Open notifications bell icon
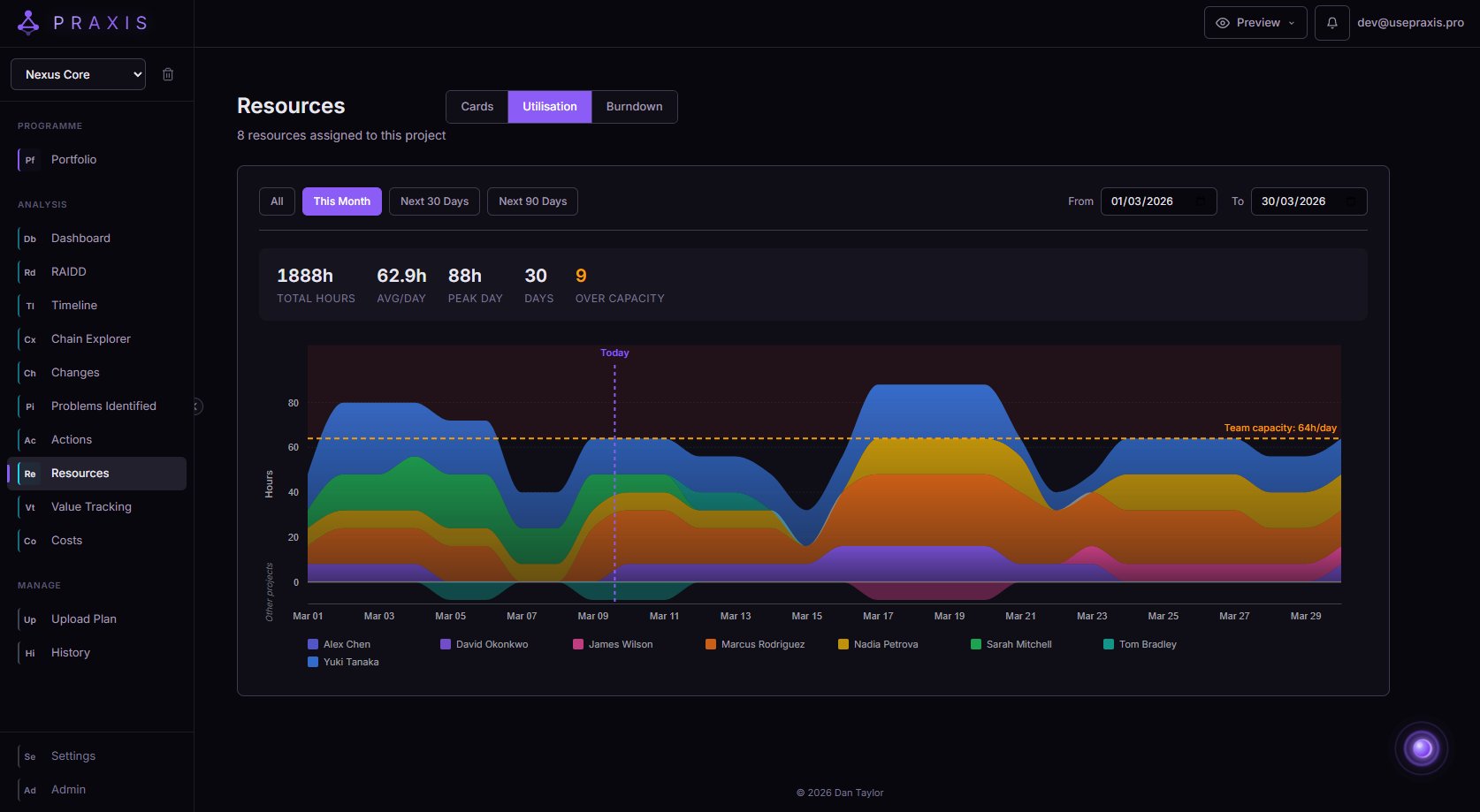The image size is (1480, 812). coord(1331,23)
